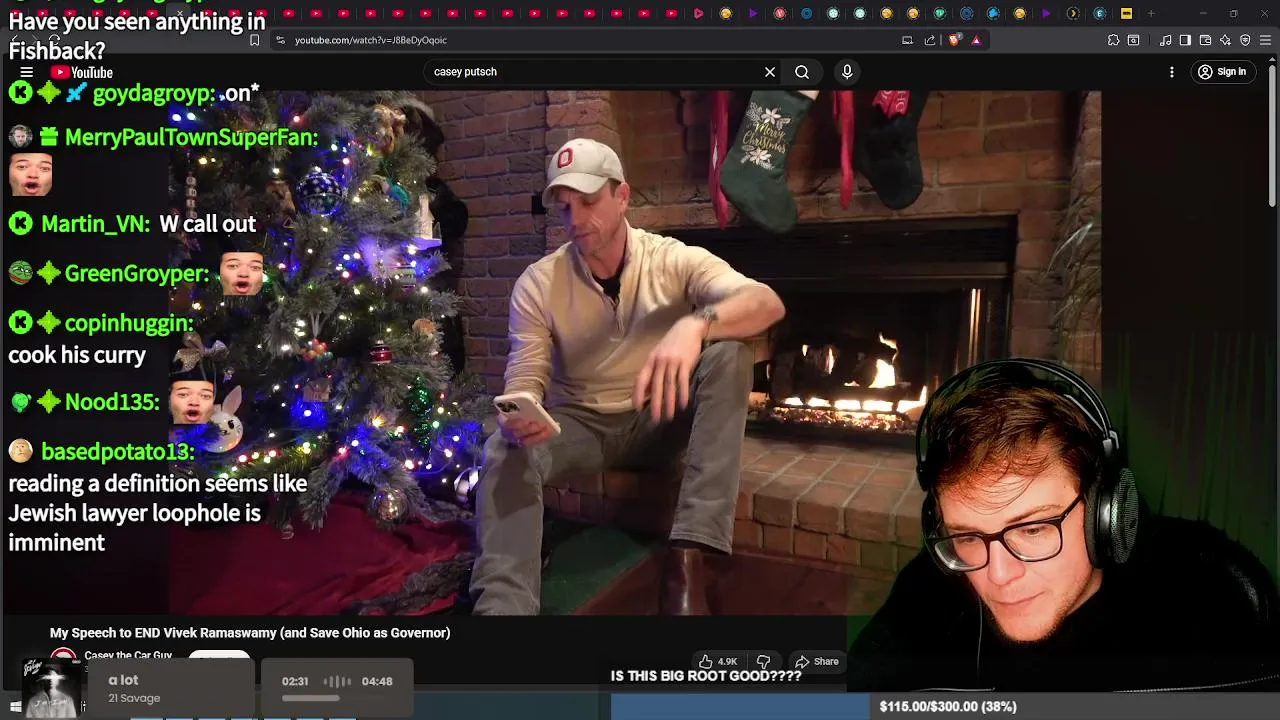Open the browser extensions puzzle icon
1280x720 pixels.
point(1113,40)
